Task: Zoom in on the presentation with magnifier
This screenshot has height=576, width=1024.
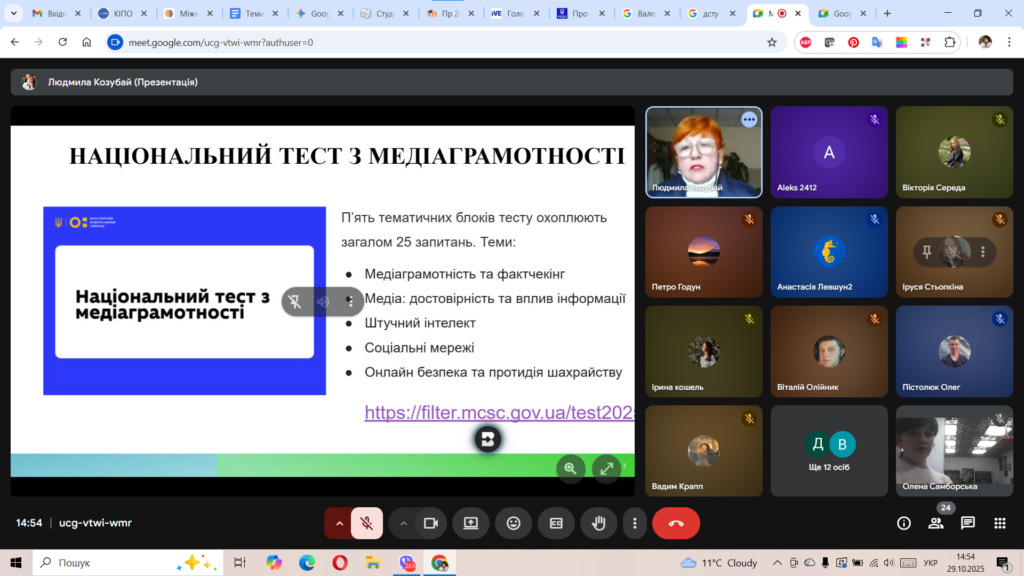Action: click(571, 468)
